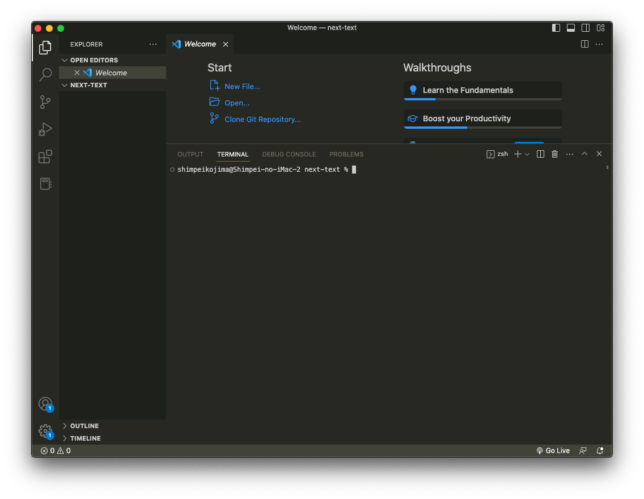This screenshot has height=499, width=644.
Task: Click Learn the Fundamentals progress bar
Action: coord(483,99)
